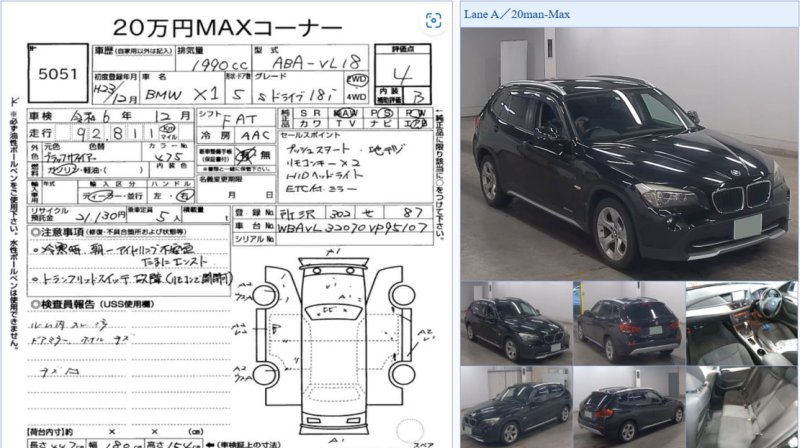The height and width of the screenshot is (448, 800).
Task: Select the front three-quarter view thumbnail
Action: [x=515, y=323]
